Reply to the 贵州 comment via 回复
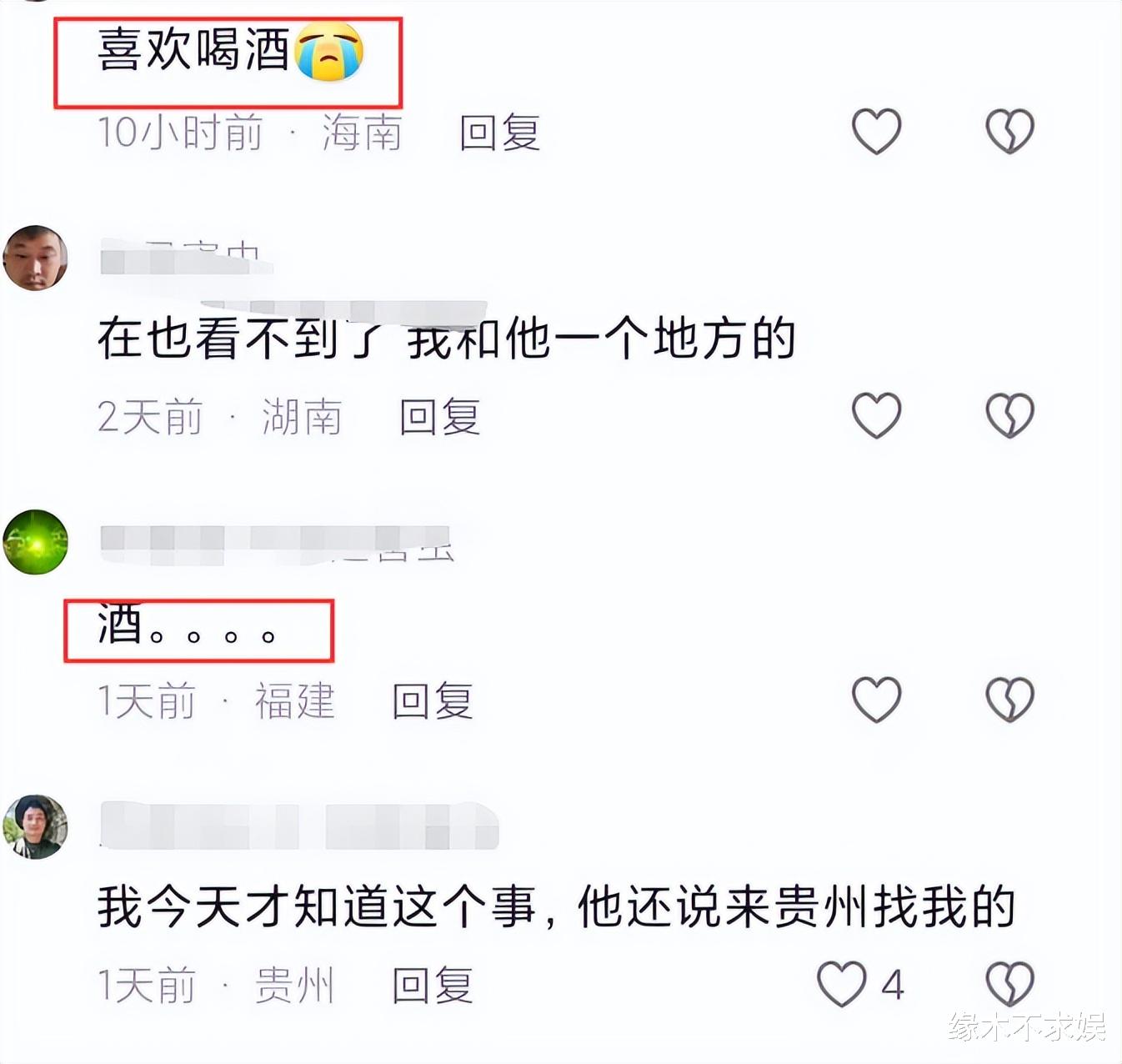The width and height of the screenshot is (1122, 1064). click(x=432, y=986)
